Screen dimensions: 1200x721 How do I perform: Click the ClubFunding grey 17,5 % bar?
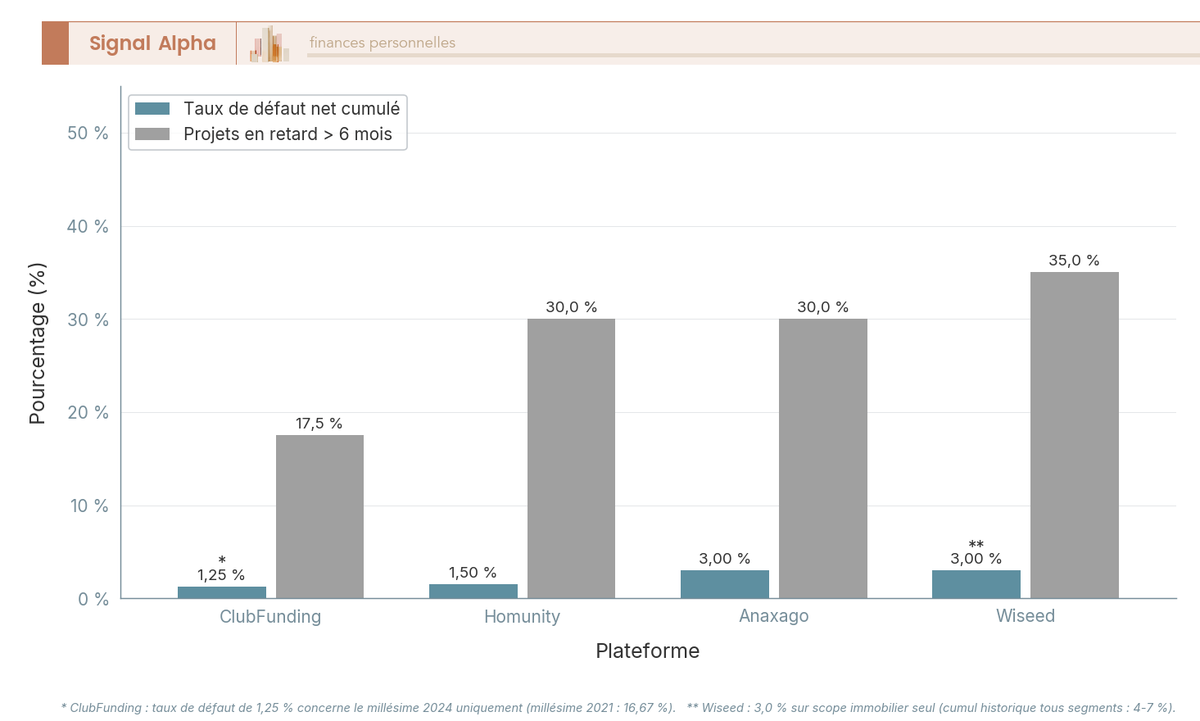click(x=320, y=516)
